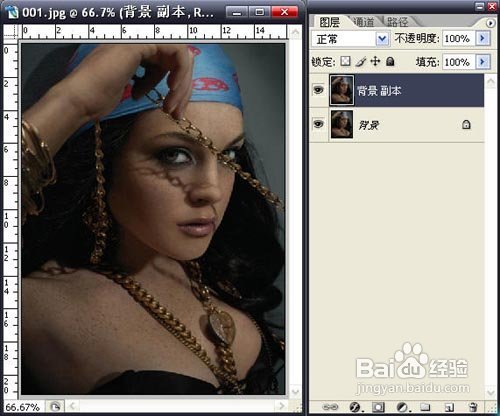Toggle lock all padlock icon
The width and height of the screenshot is (500, 416).
pos(390,61)
